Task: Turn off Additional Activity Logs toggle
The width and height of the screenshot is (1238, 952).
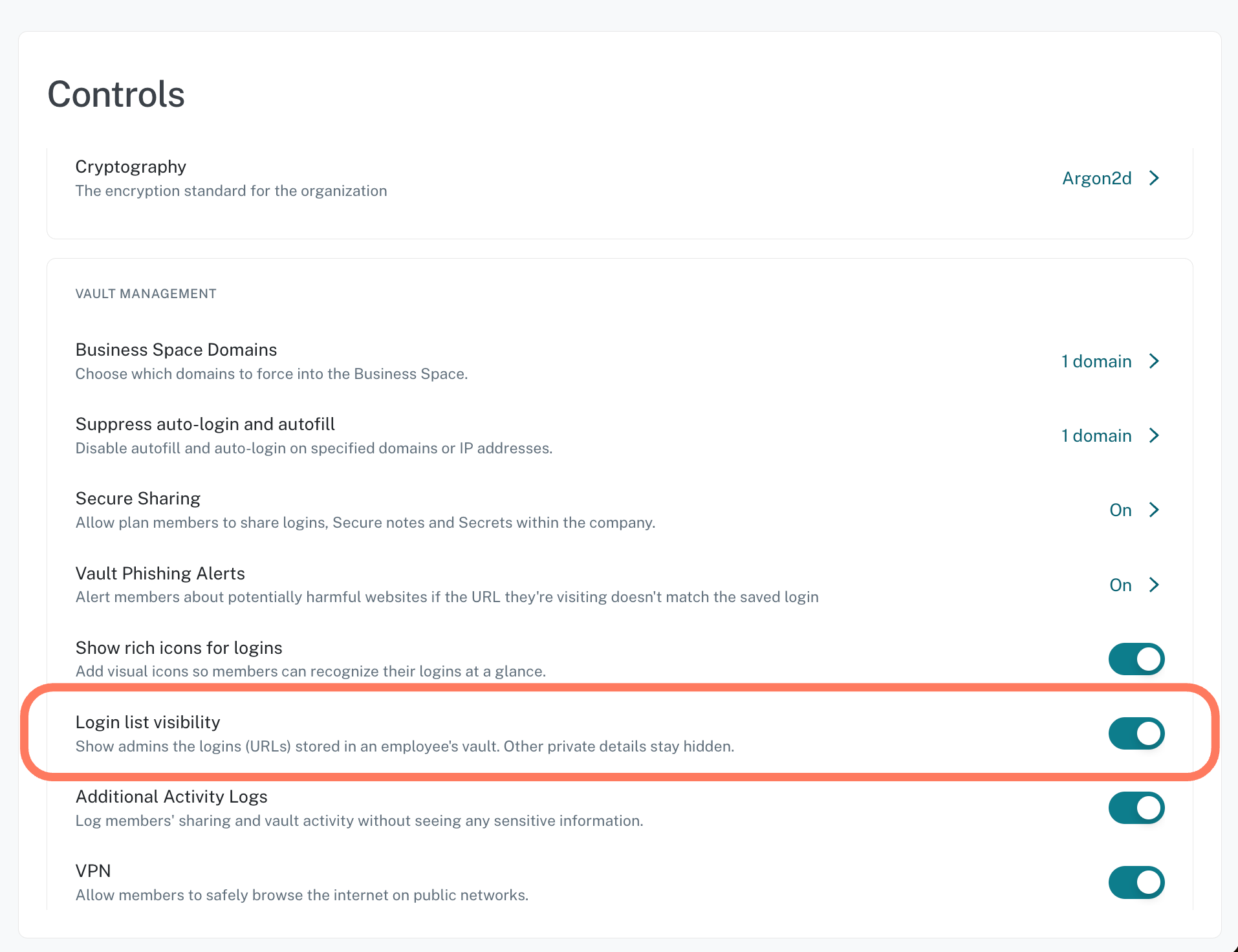Action: point(1136,808)
